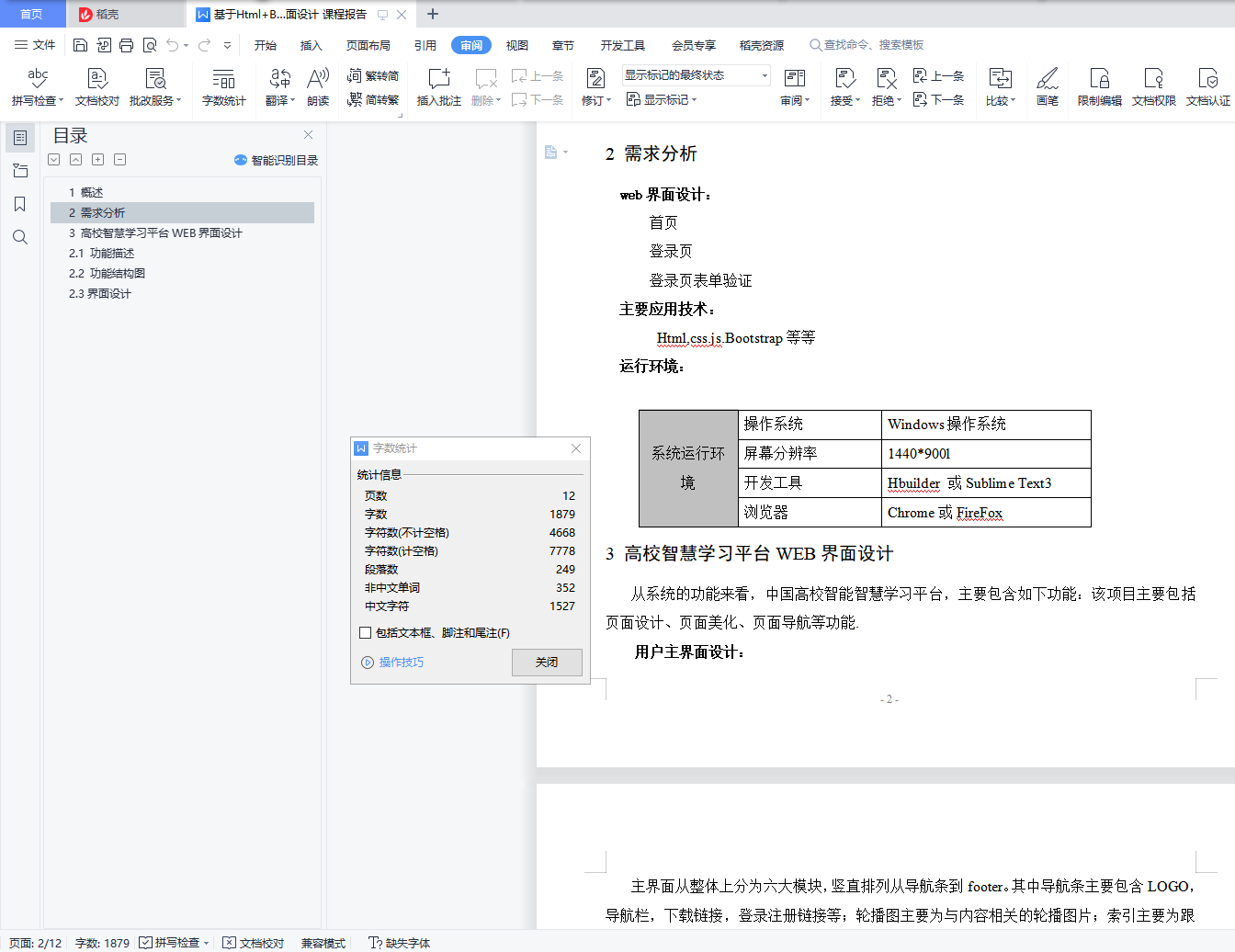
Task: Open 批改服务 ribbon icon
Action: coord(155,79)
